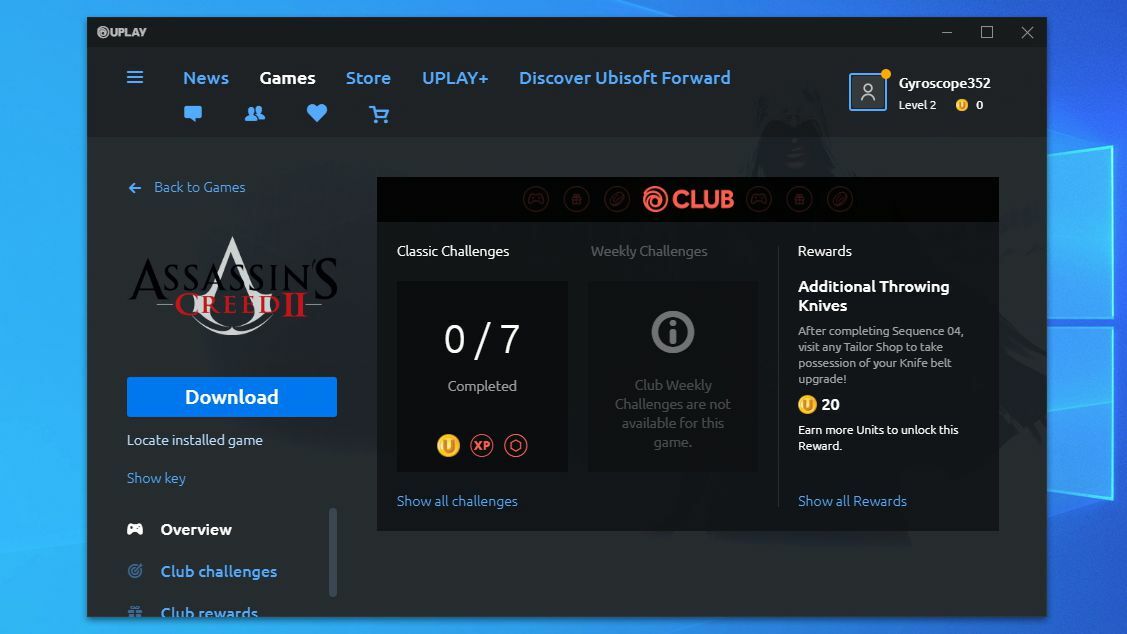Image resolution: width=1127 pixels, height=634 pixels.
Task: Click the Level 2 label
Action: click(x=917, y=105)
